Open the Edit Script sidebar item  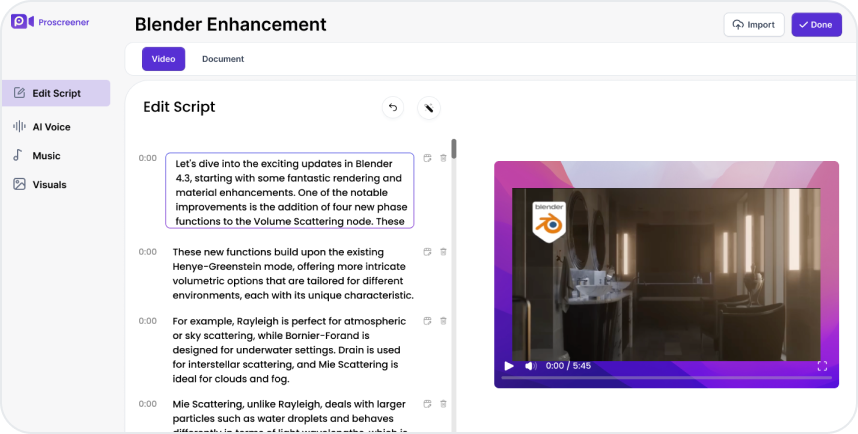tap(56, 93)
